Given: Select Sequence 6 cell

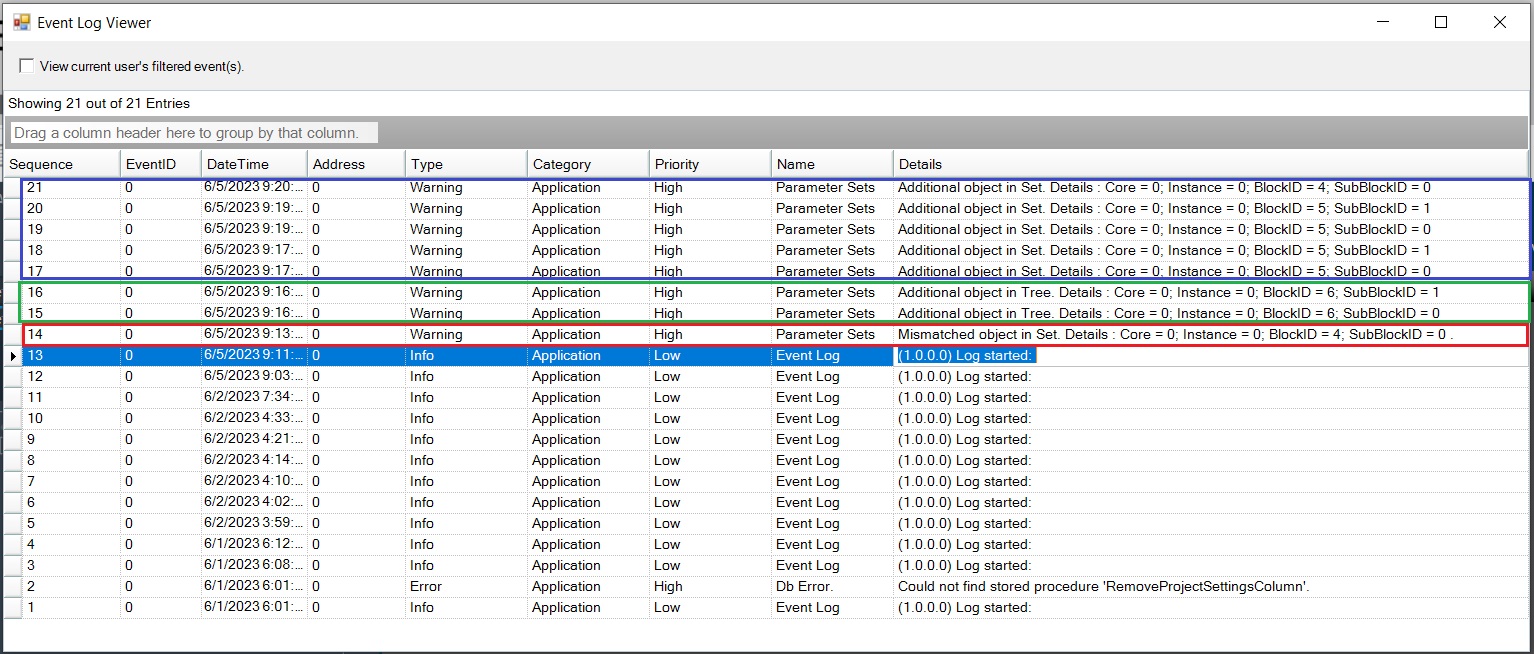Looking at the screenshot, I should pos(71,502).
